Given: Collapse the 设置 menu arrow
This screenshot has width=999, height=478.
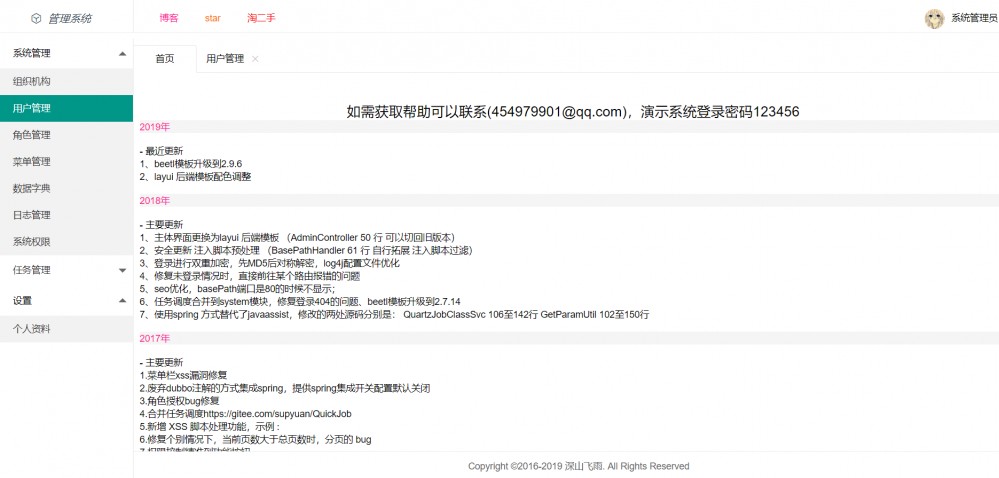Looking at the screenshot, I should pyautogui.click(x=122, y=300).
